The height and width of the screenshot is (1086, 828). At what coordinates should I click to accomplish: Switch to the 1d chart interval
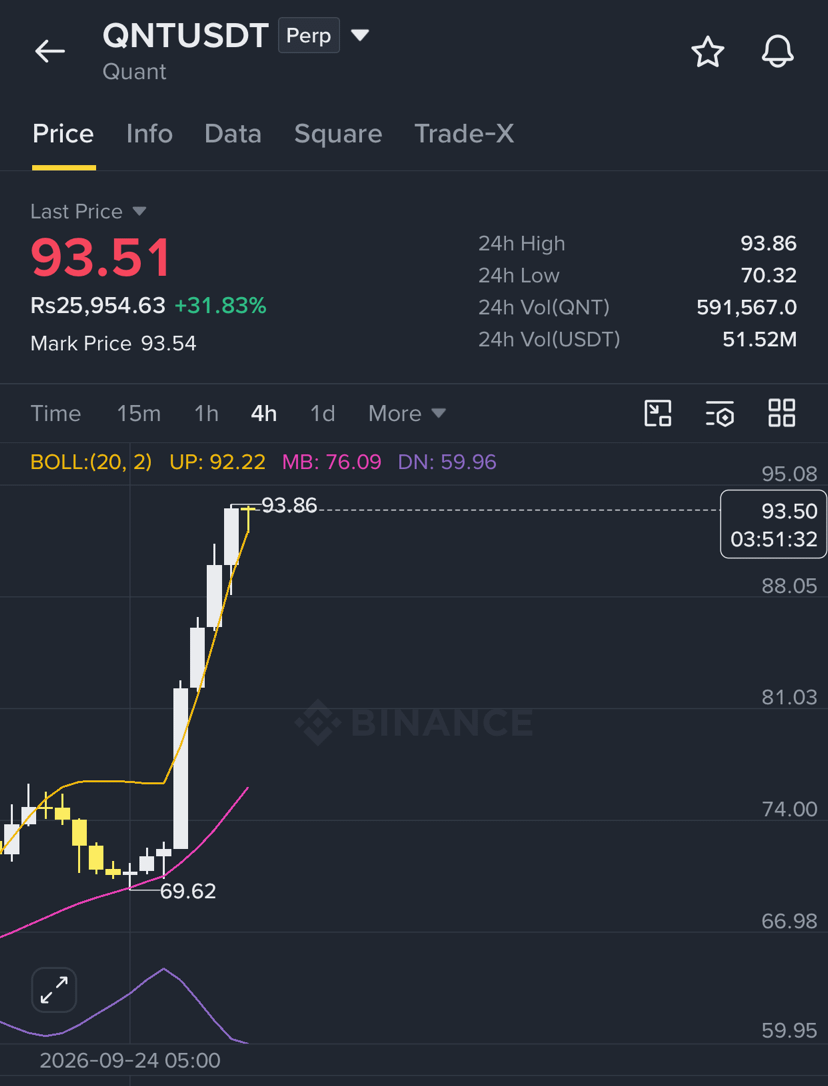pyautogui.click(x=323, y=413)
